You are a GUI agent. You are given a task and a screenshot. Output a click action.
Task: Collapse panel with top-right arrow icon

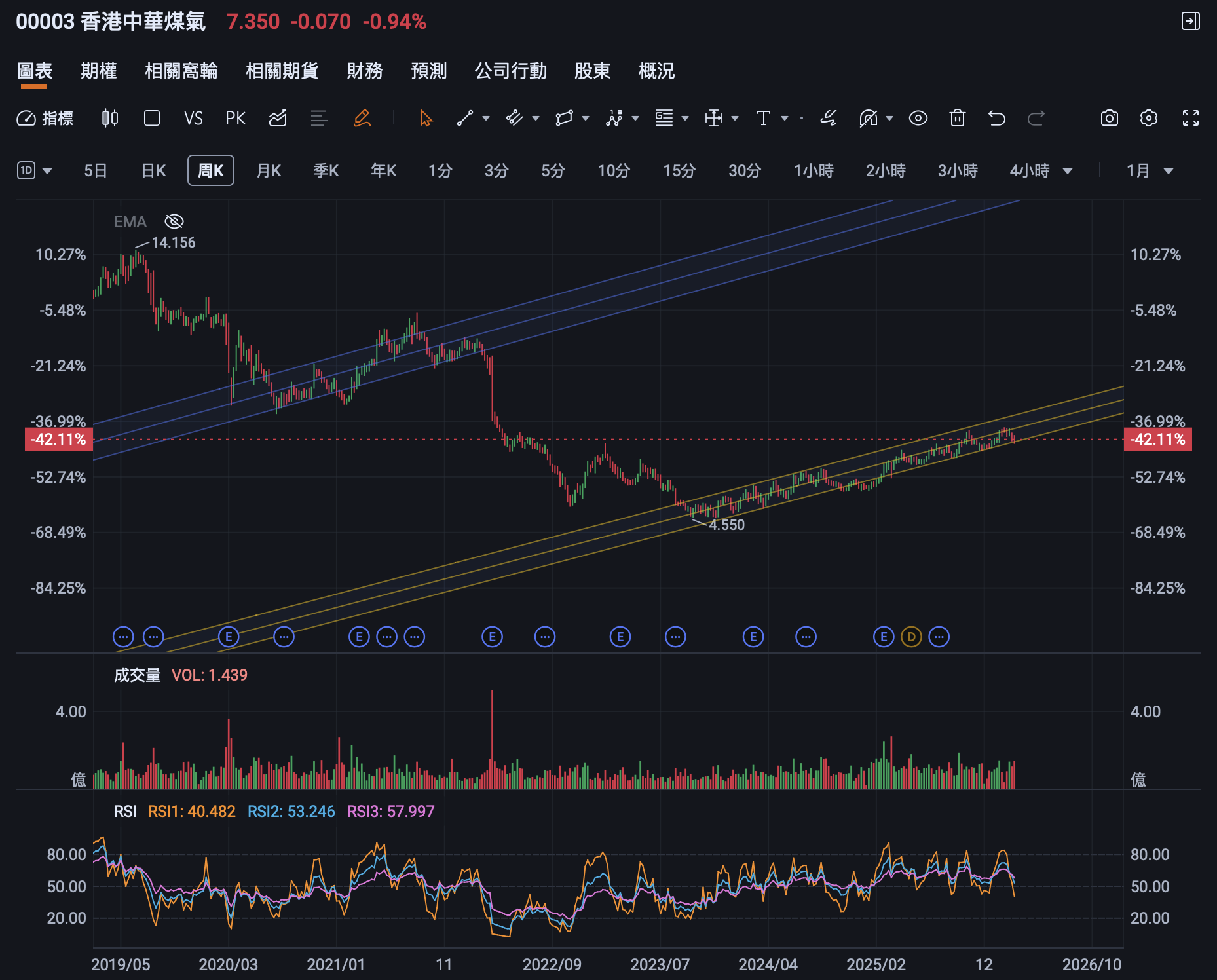[1191, 21]
